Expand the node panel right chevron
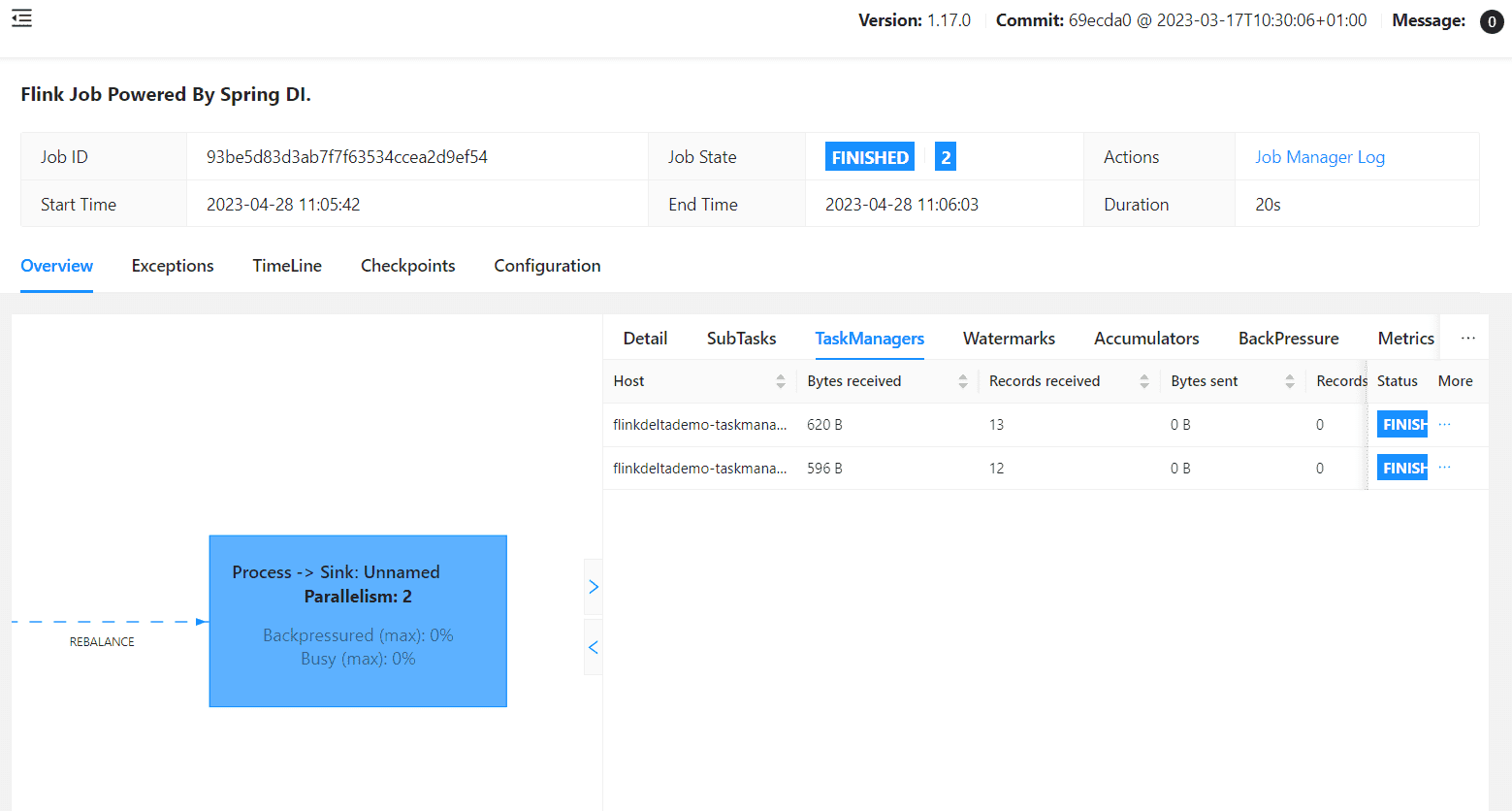This screenshot has width=1512, height=811. 594,587
